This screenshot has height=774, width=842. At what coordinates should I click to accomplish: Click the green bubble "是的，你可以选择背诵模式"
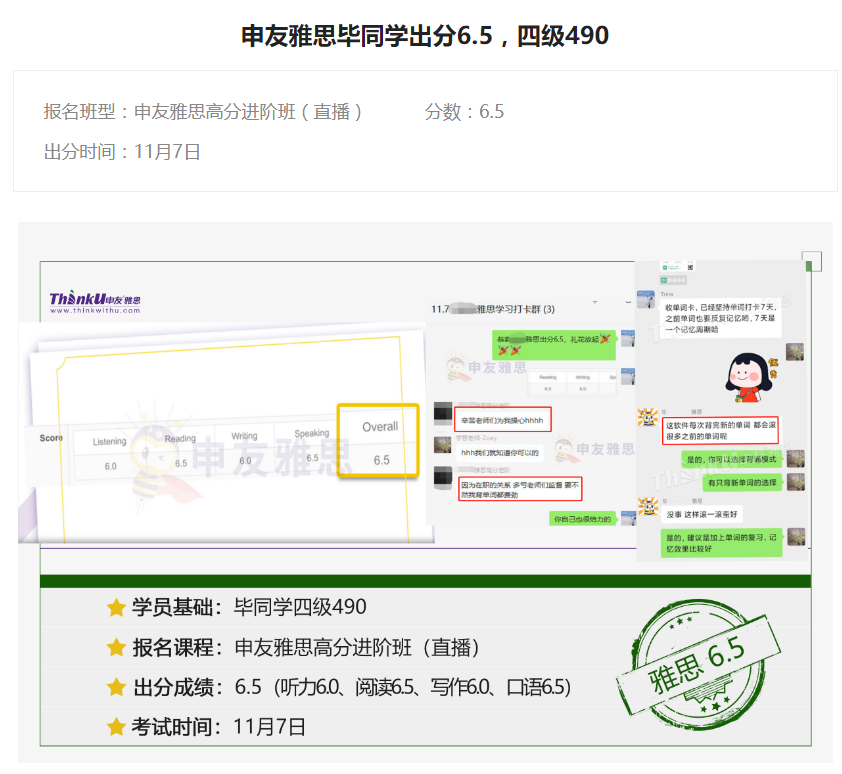point(732,460)
